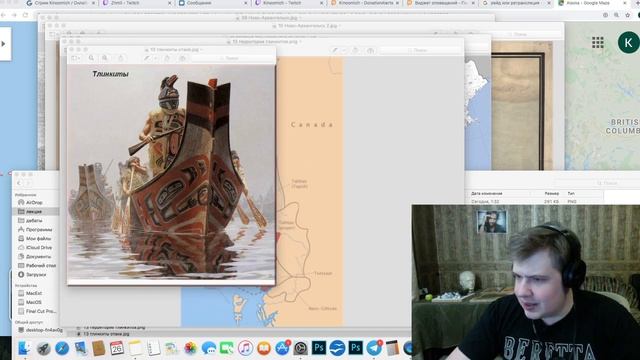The height and width of the screenshot is (360, 640).
Task: Open Telegram paper plane dock icon
Action: point(374,348)
